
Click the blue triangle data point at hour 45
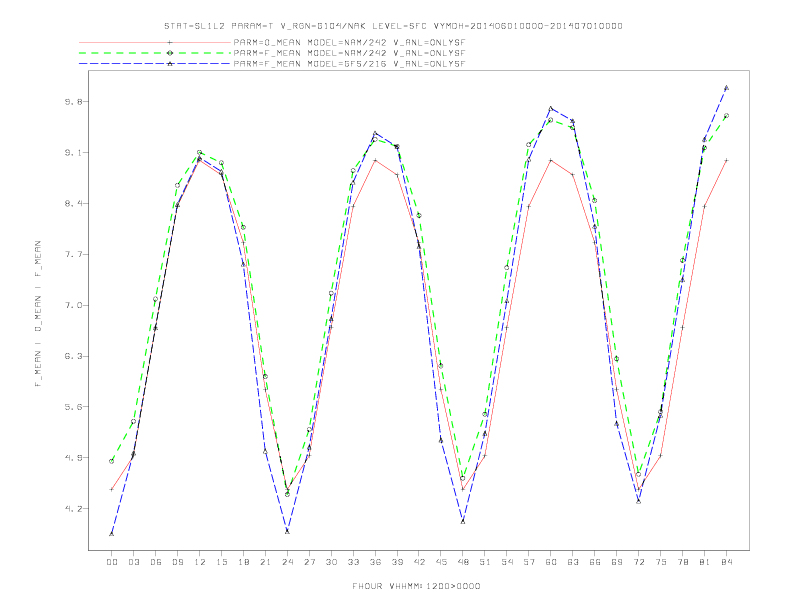(x=441, y=440)
